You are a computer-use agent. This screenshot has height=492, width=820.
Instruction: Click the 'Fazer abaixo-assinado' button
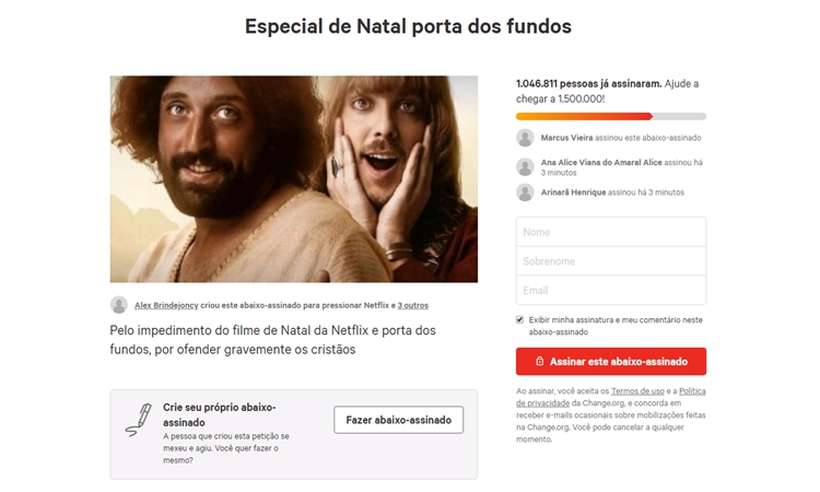coord(398,420)
